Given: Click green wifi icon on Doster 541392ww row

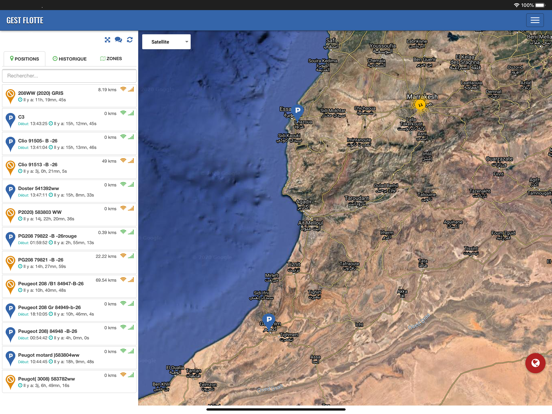Looking at the screenshot, I should [x=123, y=184].
